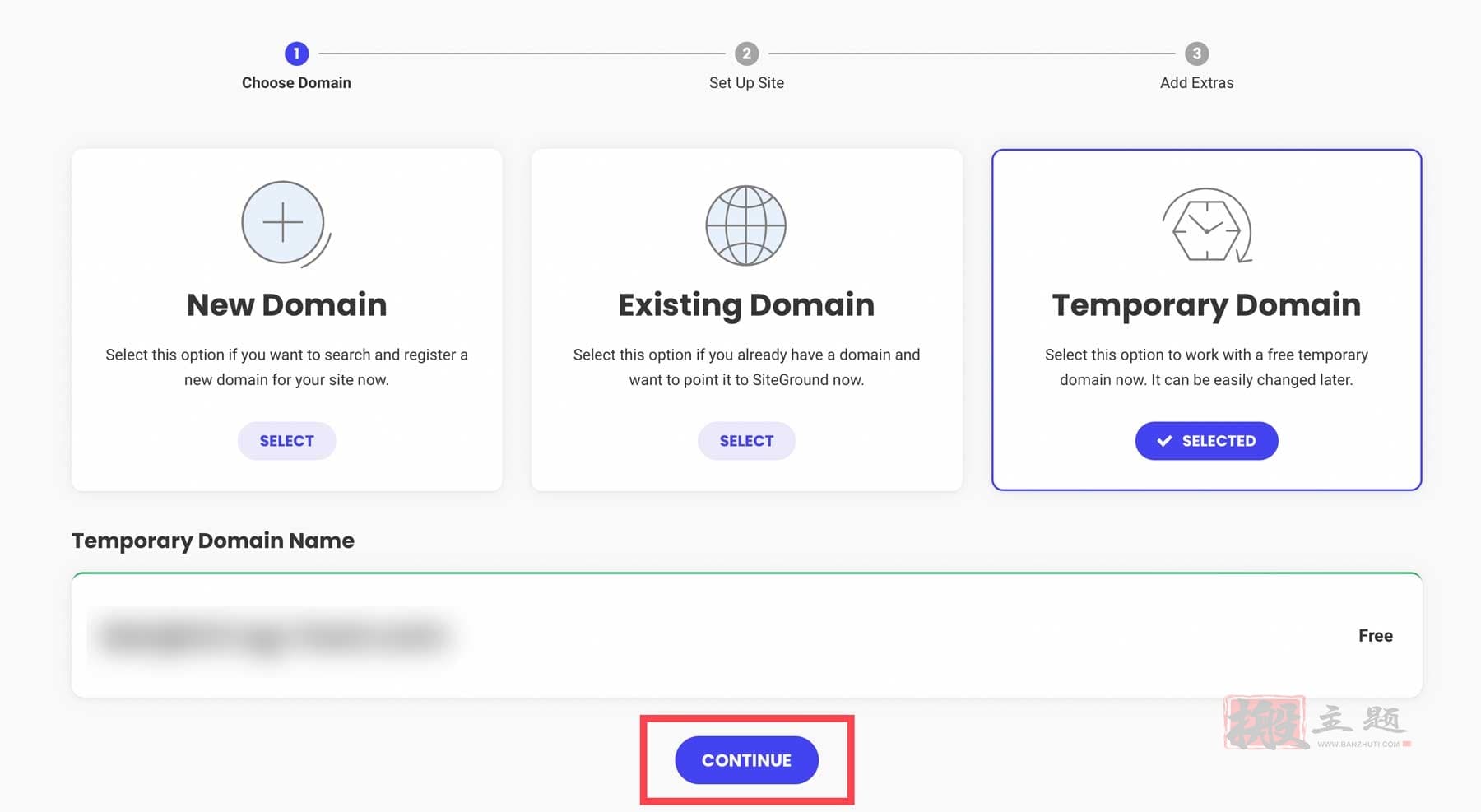Select the Existing Domain option

click(x=746, y=441)
